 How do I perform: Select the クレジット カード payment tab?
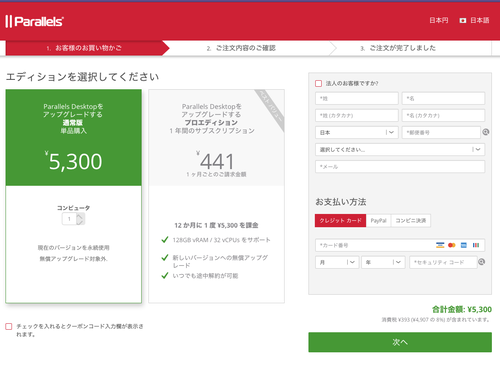[340, 220]
